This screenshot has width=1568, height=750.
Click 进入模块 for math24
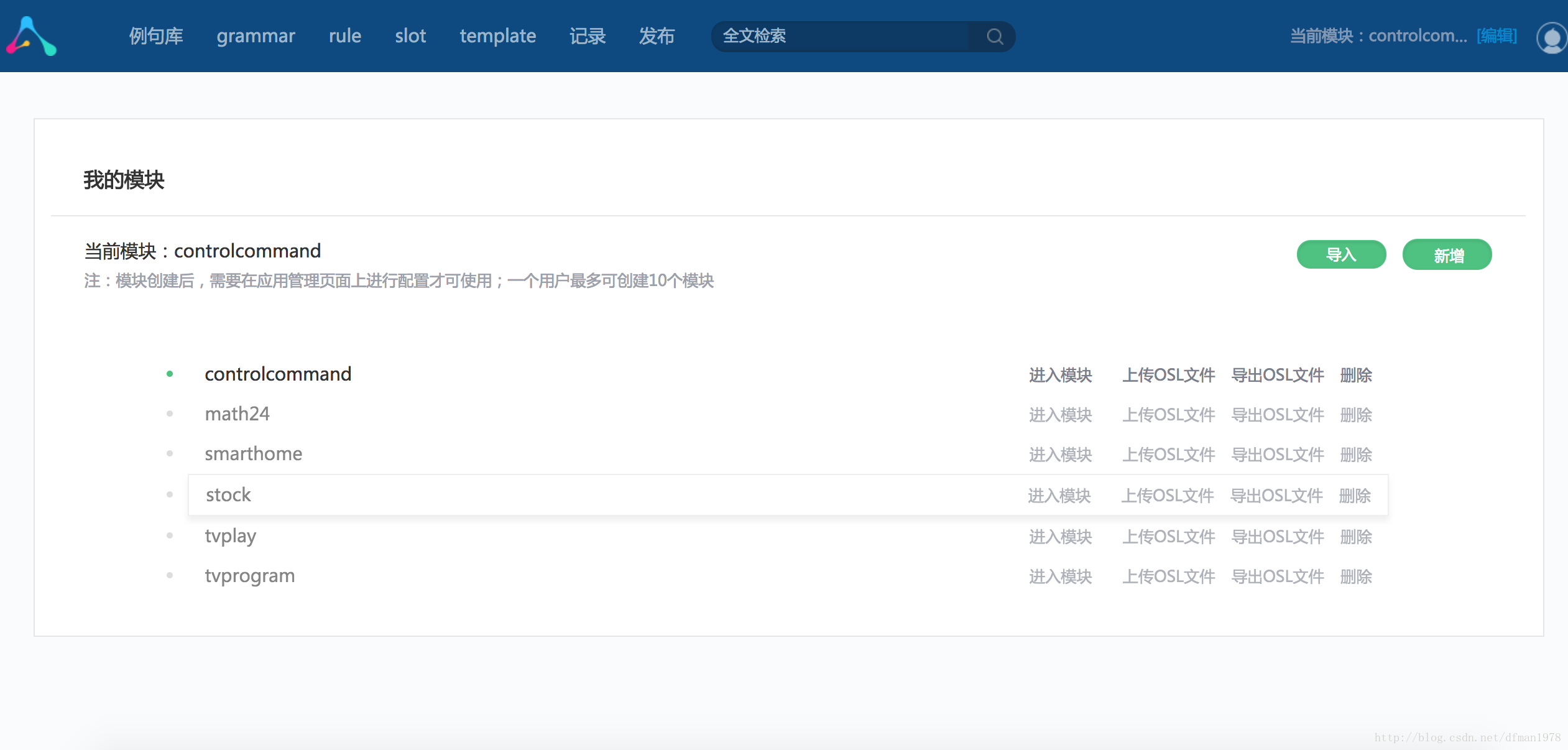click(1060, 415)
